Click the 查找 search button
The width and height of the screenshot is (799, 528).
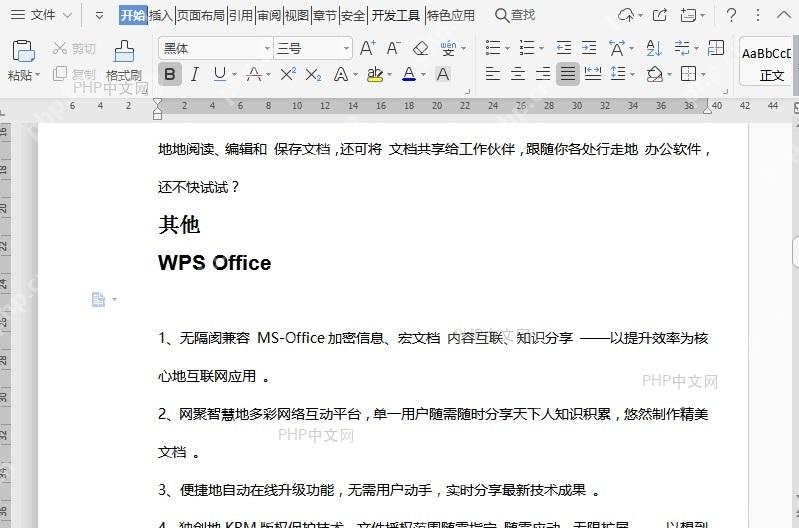[x=515, y=15]
